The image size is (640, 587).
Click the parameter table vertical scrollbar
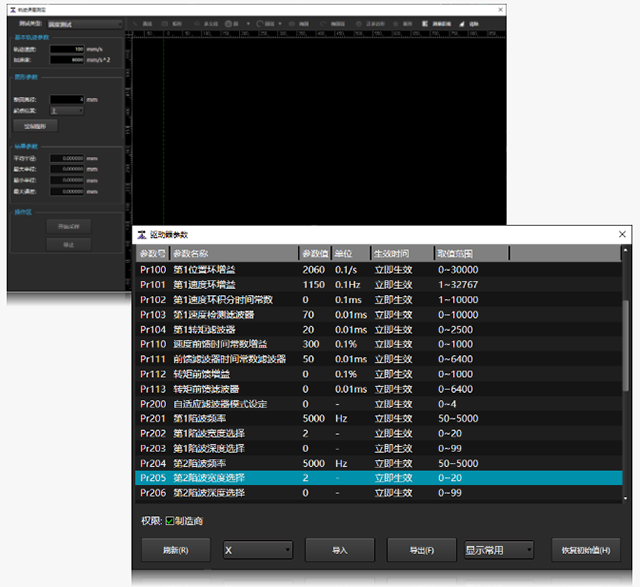click(x=626, y=360)
